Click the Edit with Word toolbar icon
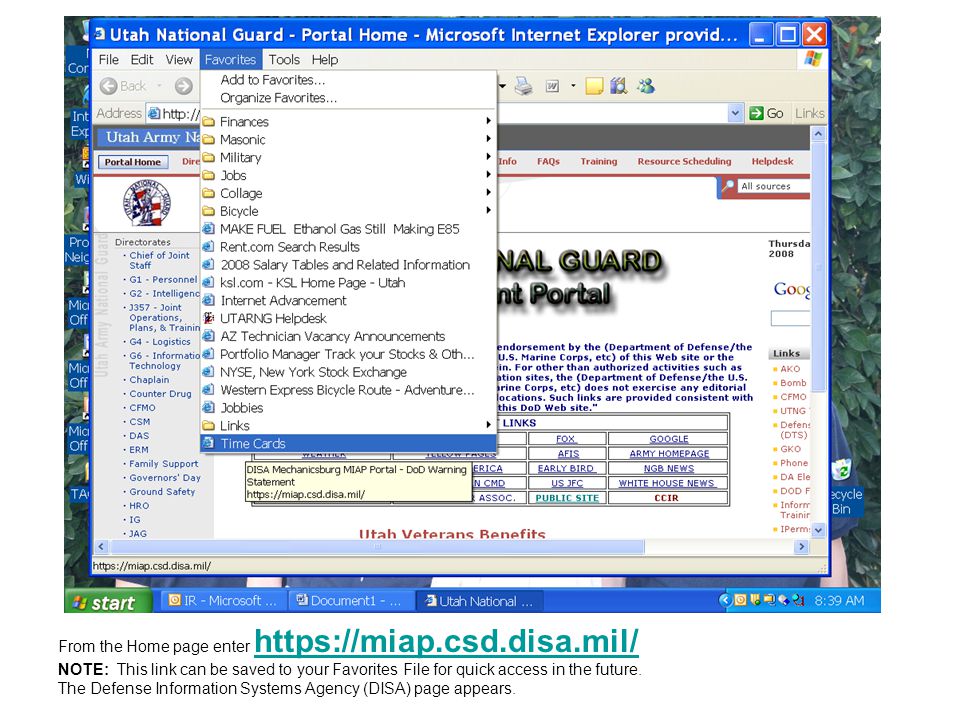Screen dimensions: 960x720 pyautogui.click(x=552, y=86)
